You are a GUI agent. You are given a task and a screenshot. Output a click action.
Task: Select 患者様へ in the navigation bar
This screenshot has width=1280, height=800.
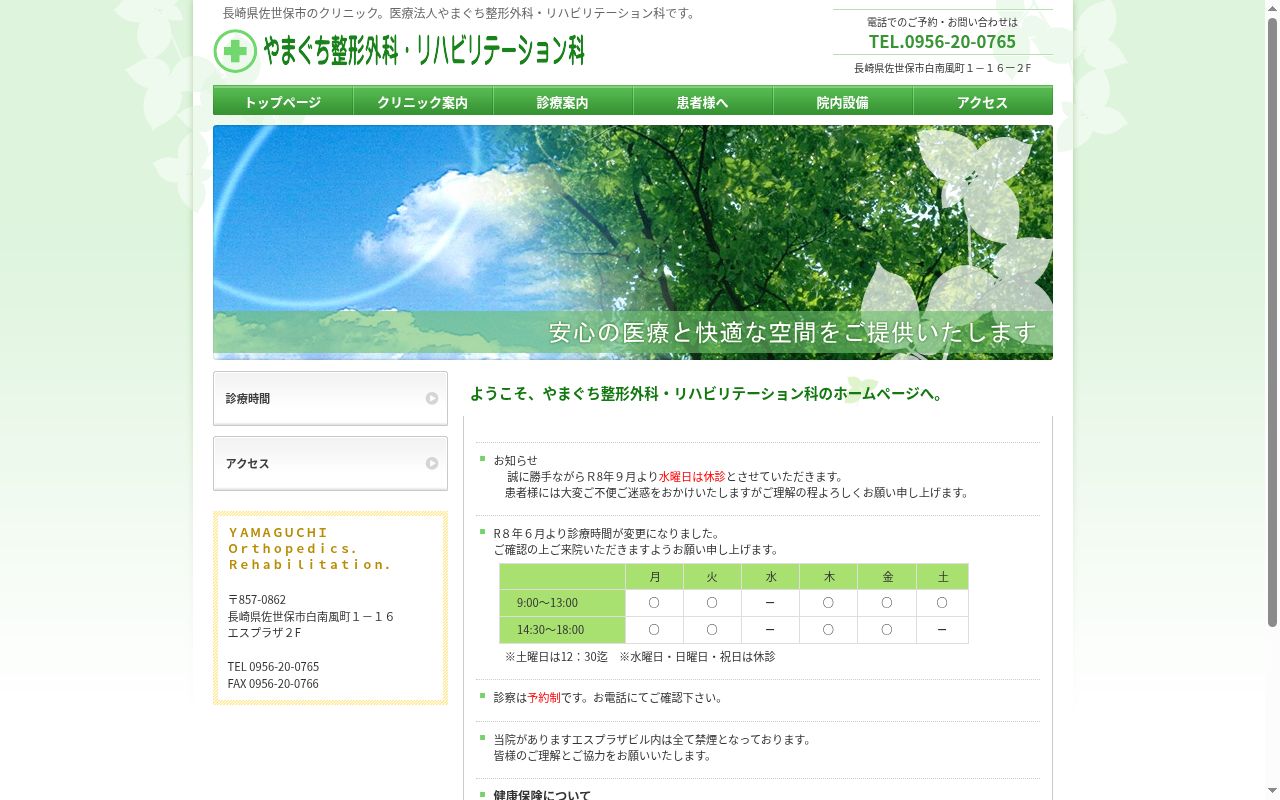click(x=703, y=101)
